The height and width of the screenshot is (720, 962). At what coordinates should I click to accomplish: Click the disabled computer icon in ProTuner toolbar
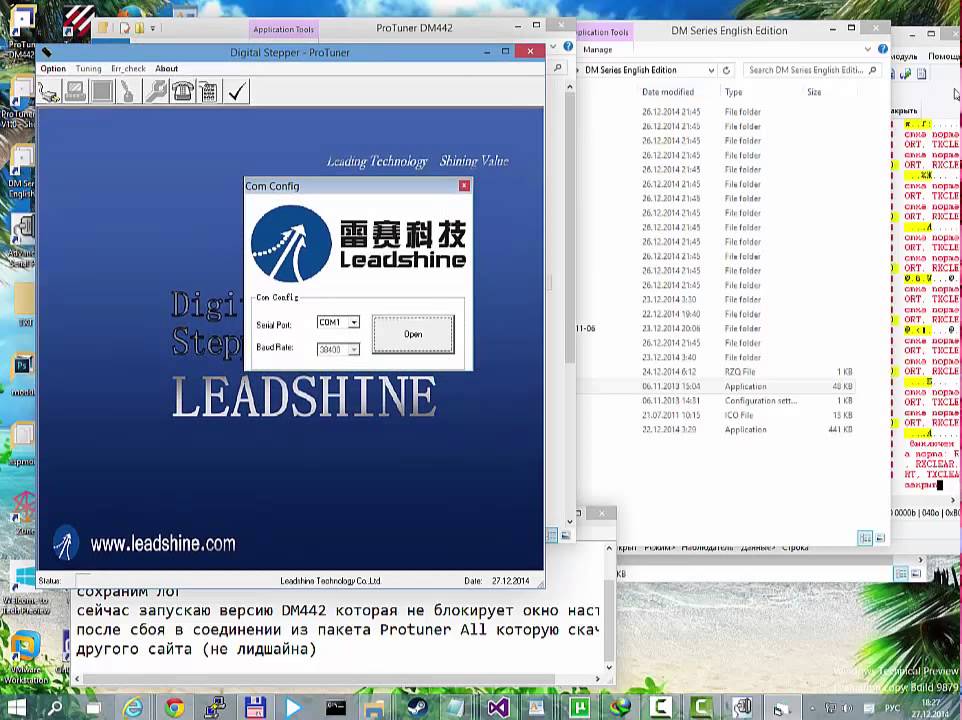[x=75, y=91]
